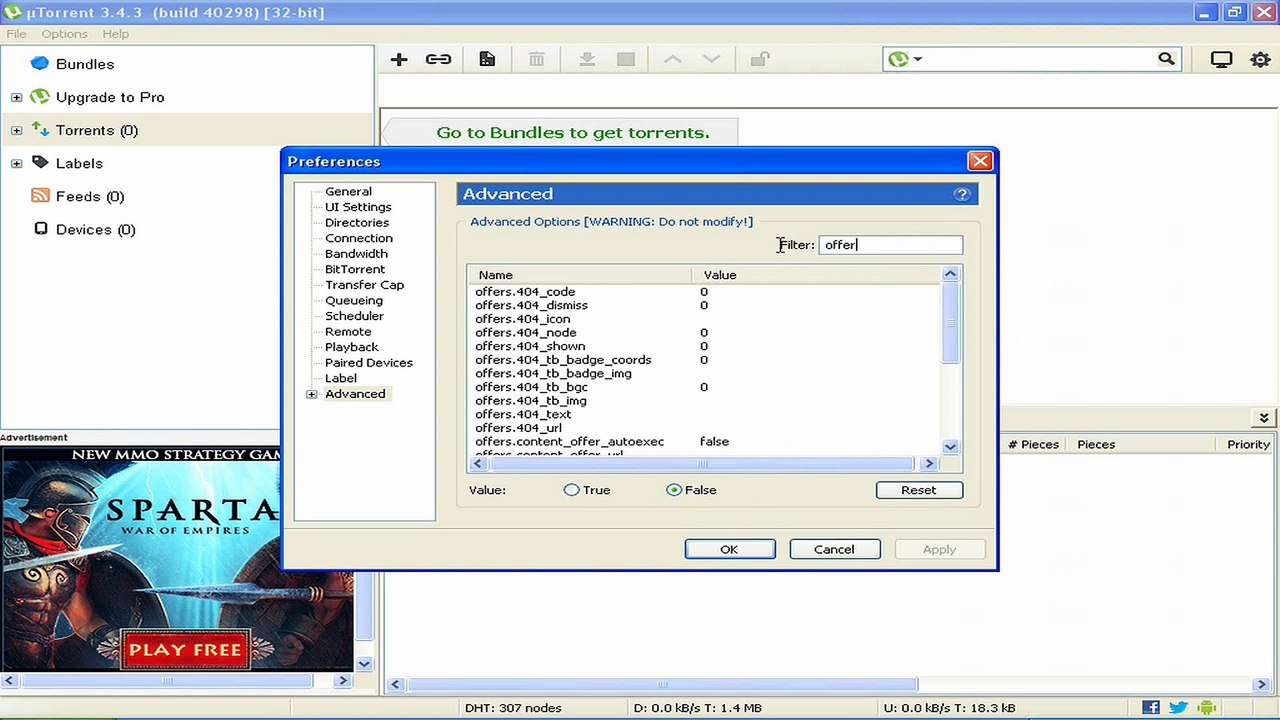
Task: Select Directories in Preferences list
Action: click(357, 222)
